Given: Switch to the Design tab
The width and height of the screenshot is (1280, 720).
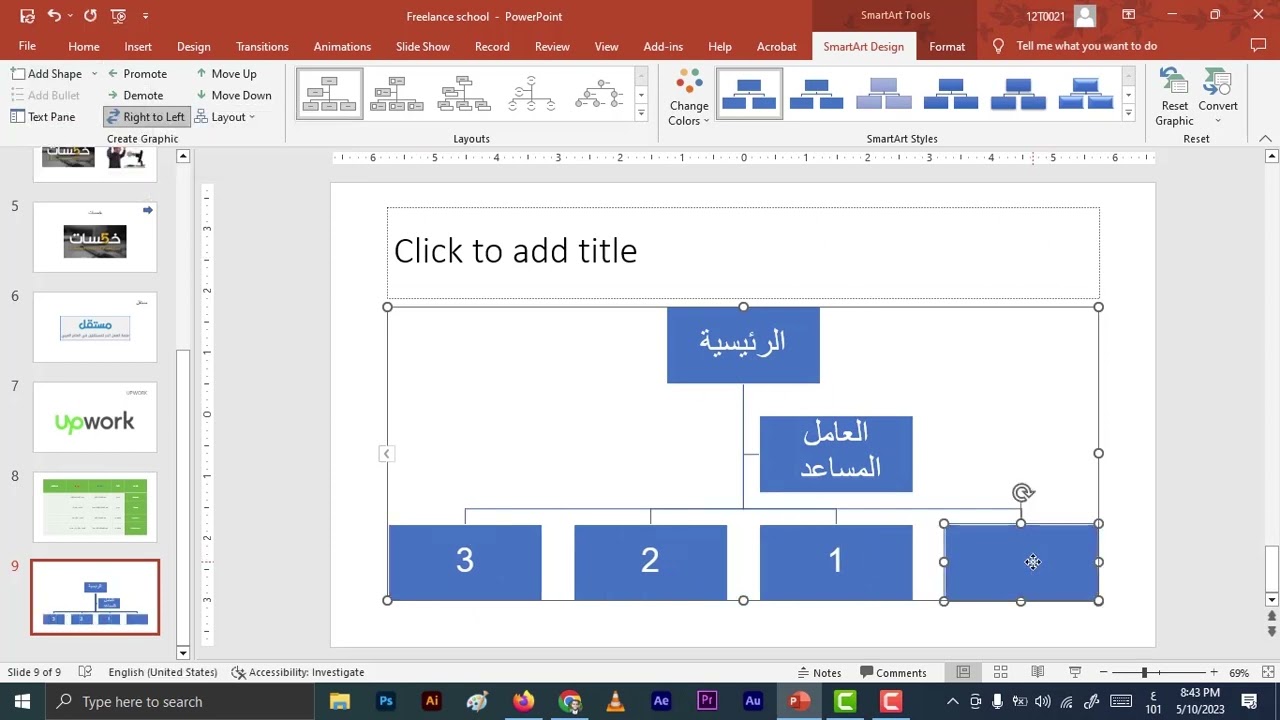Looking at the screenshot, I should point(193,46).
